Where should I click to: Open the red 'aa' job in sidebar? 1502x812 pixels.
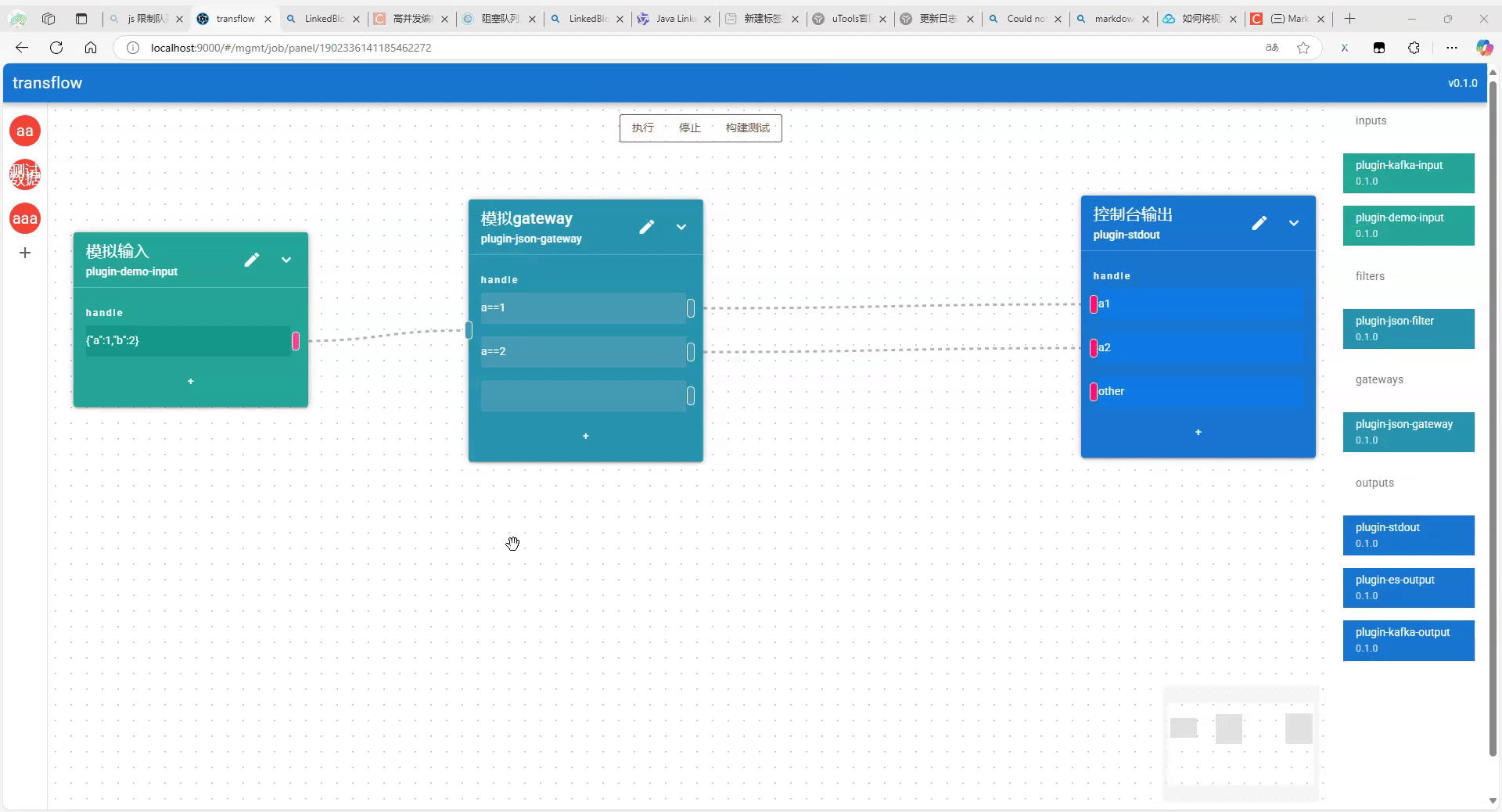pyautogui.click(x=25, y=131)
